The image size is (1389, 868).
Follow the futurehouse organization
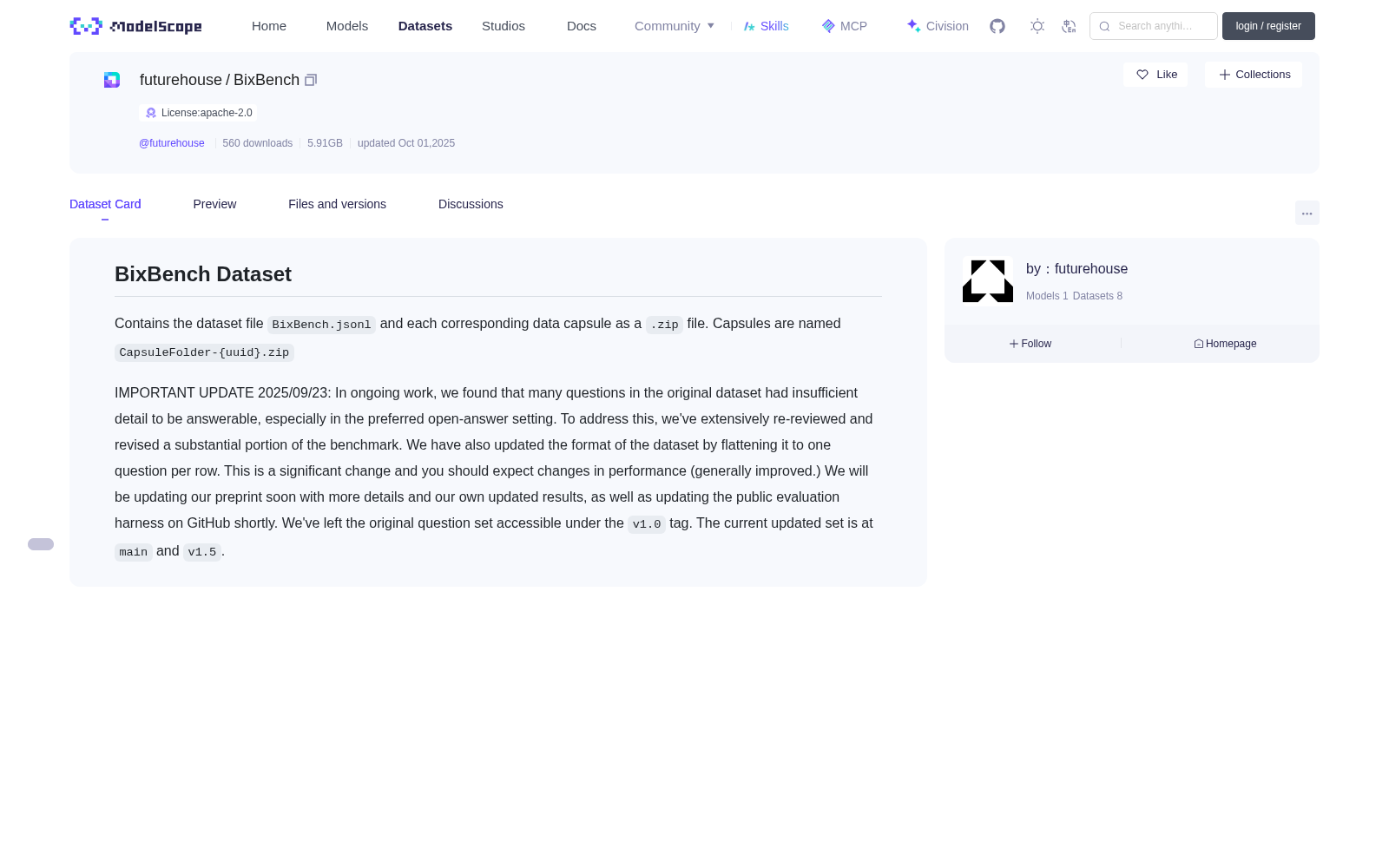(x=1030, y=344)
